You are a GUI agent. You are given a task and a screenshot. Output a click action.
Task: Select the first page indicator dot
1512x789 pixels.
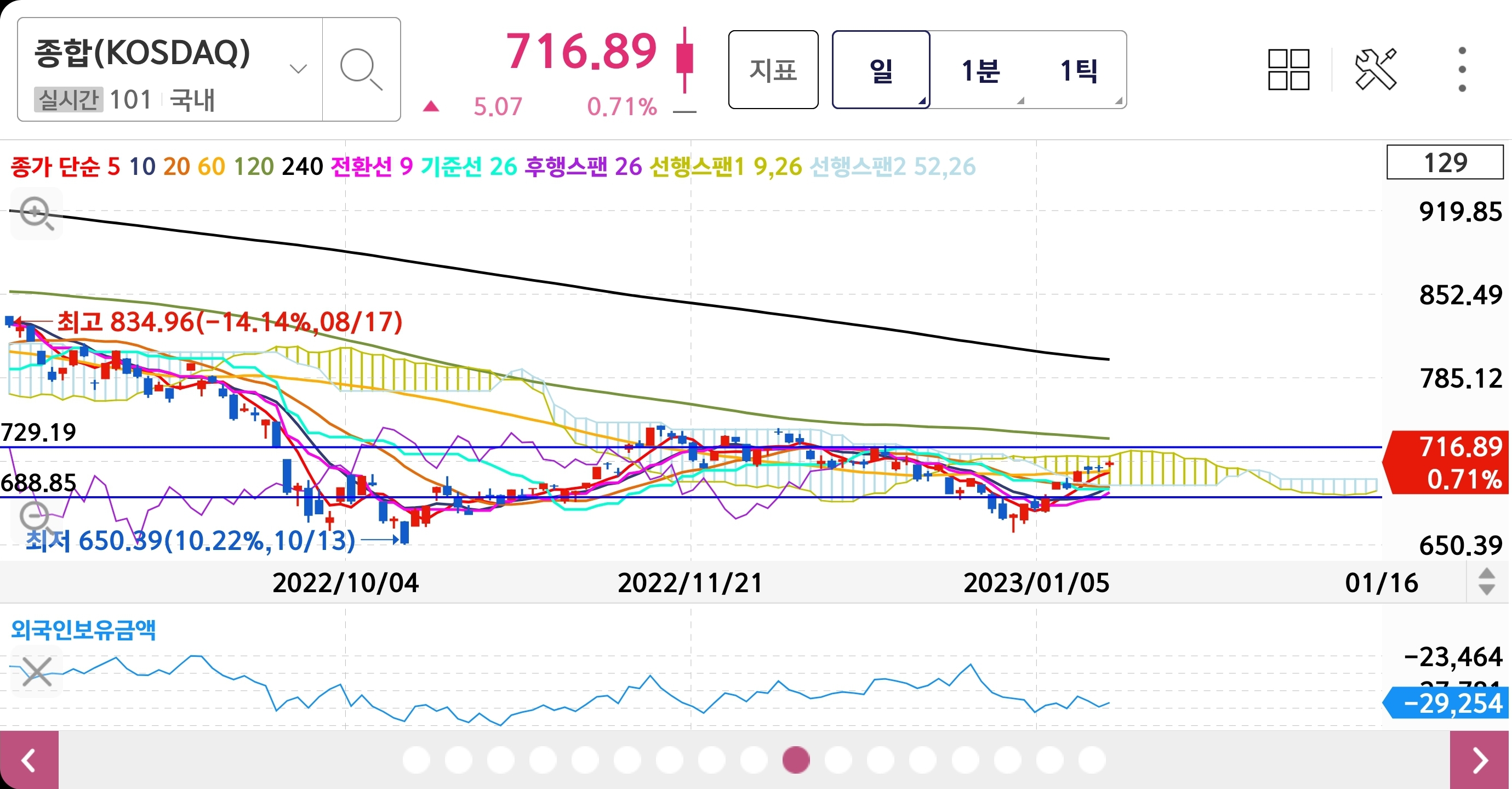[416, 759]
